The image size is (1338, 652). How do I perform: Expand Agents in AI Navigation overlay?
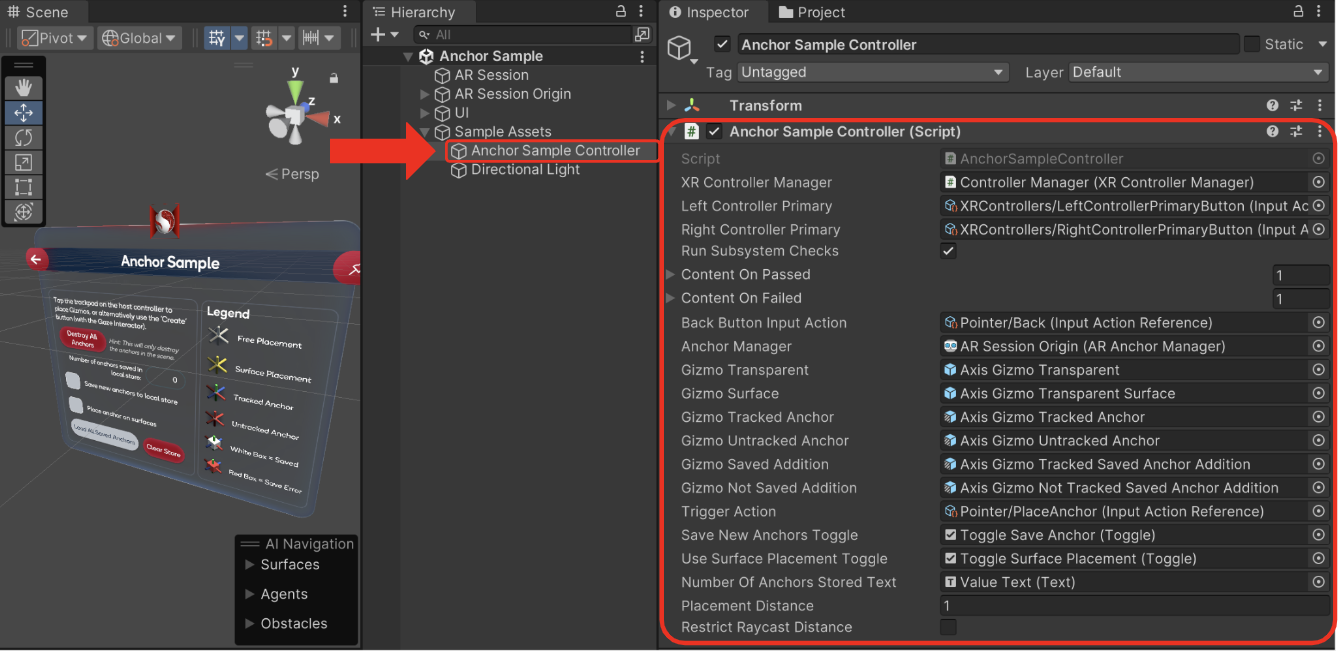coord(250,594)
